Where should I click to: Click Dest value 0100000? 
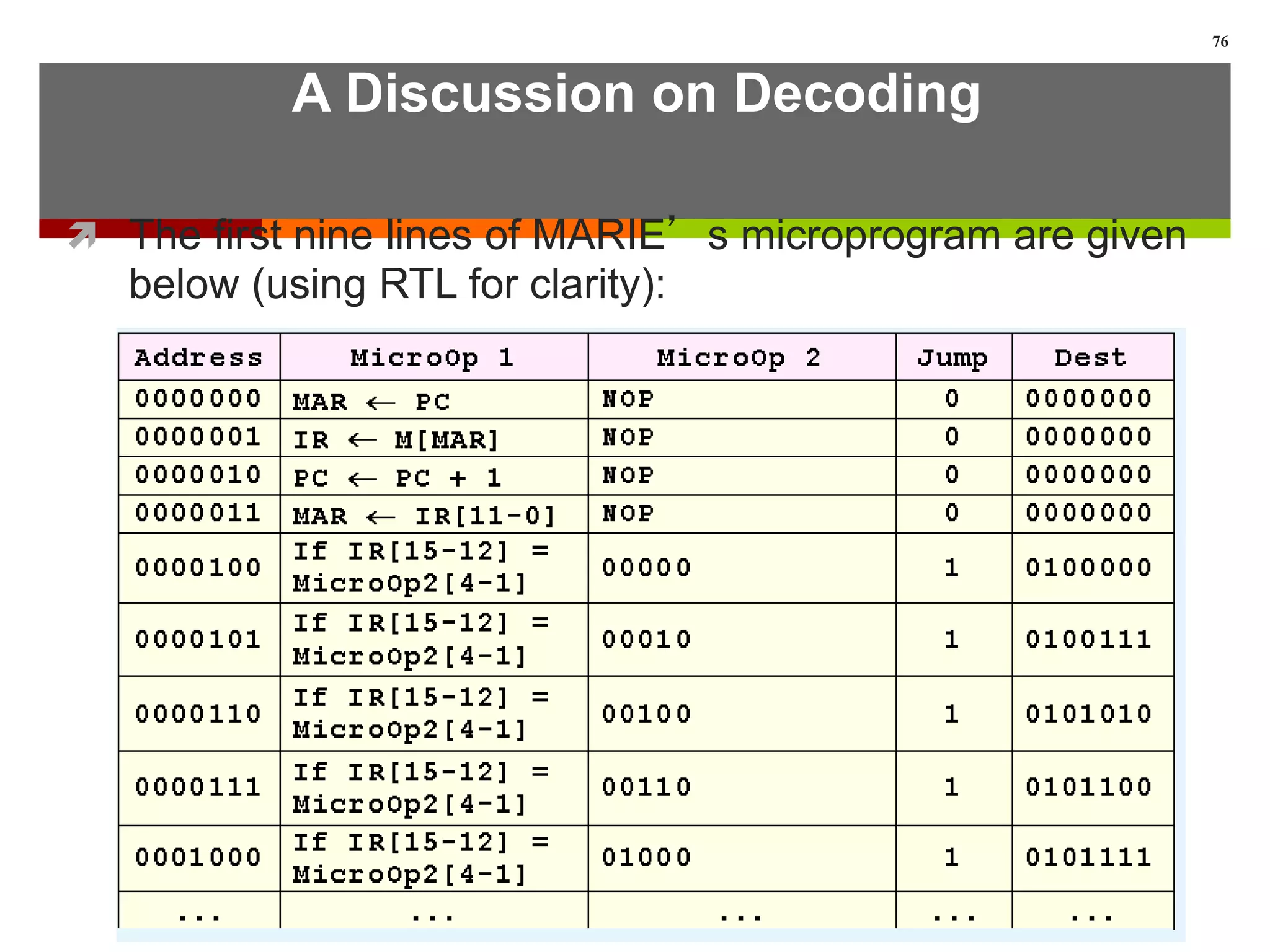(x=1089, y=568)
